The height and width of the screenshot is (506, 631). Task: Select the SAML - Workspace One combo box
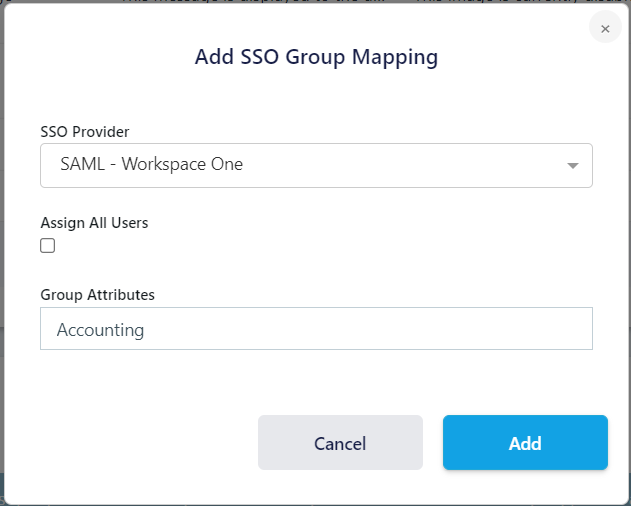pyautogui.click(x=316, y=165)
